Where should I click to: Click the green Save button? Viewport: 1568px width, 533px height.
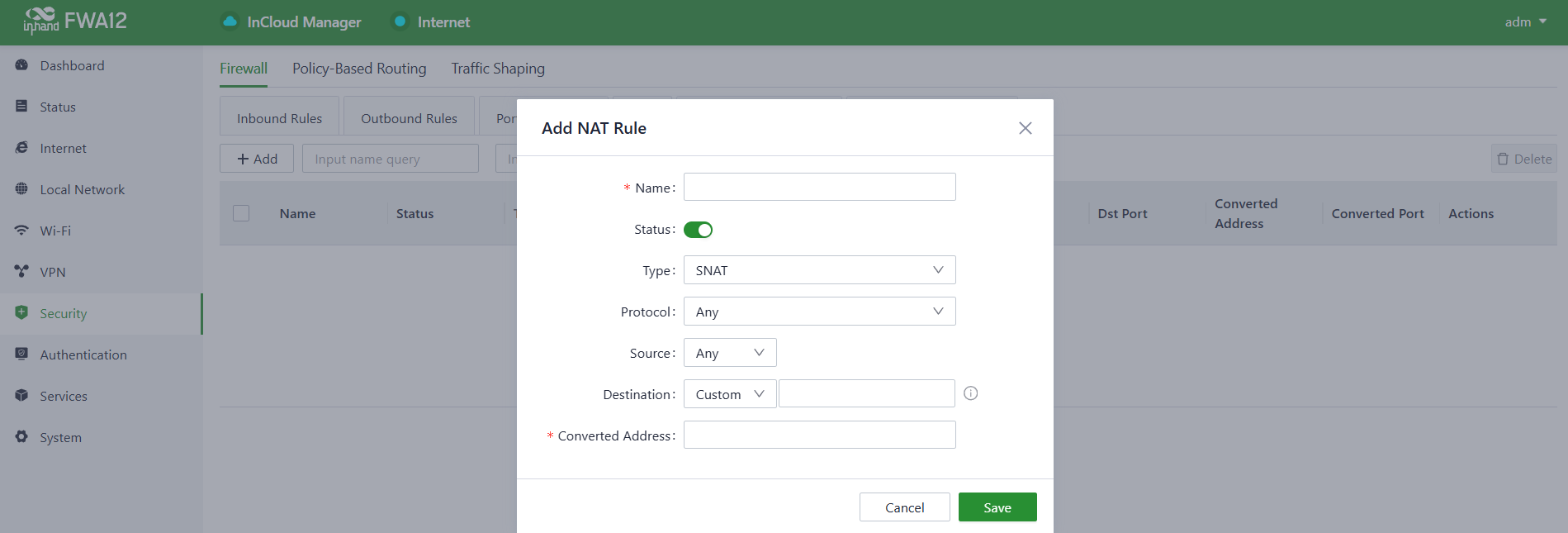(x=997, y=507)
